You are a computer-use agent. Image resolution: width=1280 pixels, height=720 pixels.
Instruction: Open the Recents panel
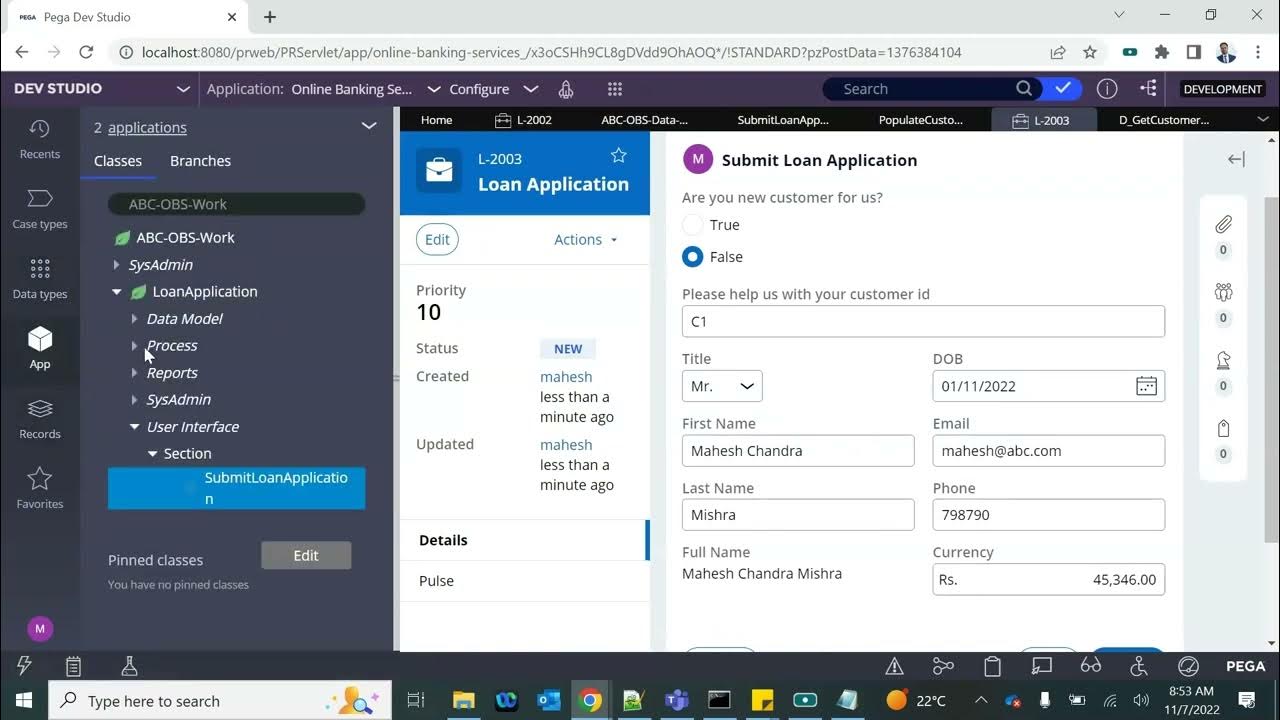coord(39,139)
